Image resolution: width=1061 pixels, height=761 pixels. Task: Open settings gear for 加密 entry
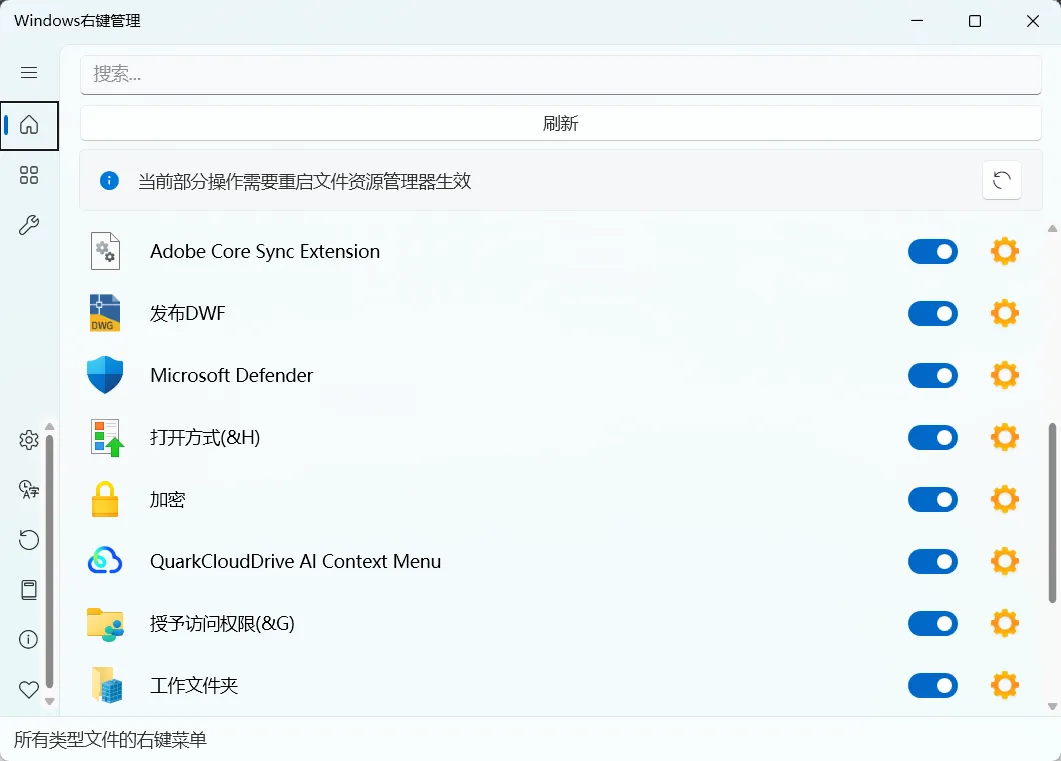[x=1004, y=499]
